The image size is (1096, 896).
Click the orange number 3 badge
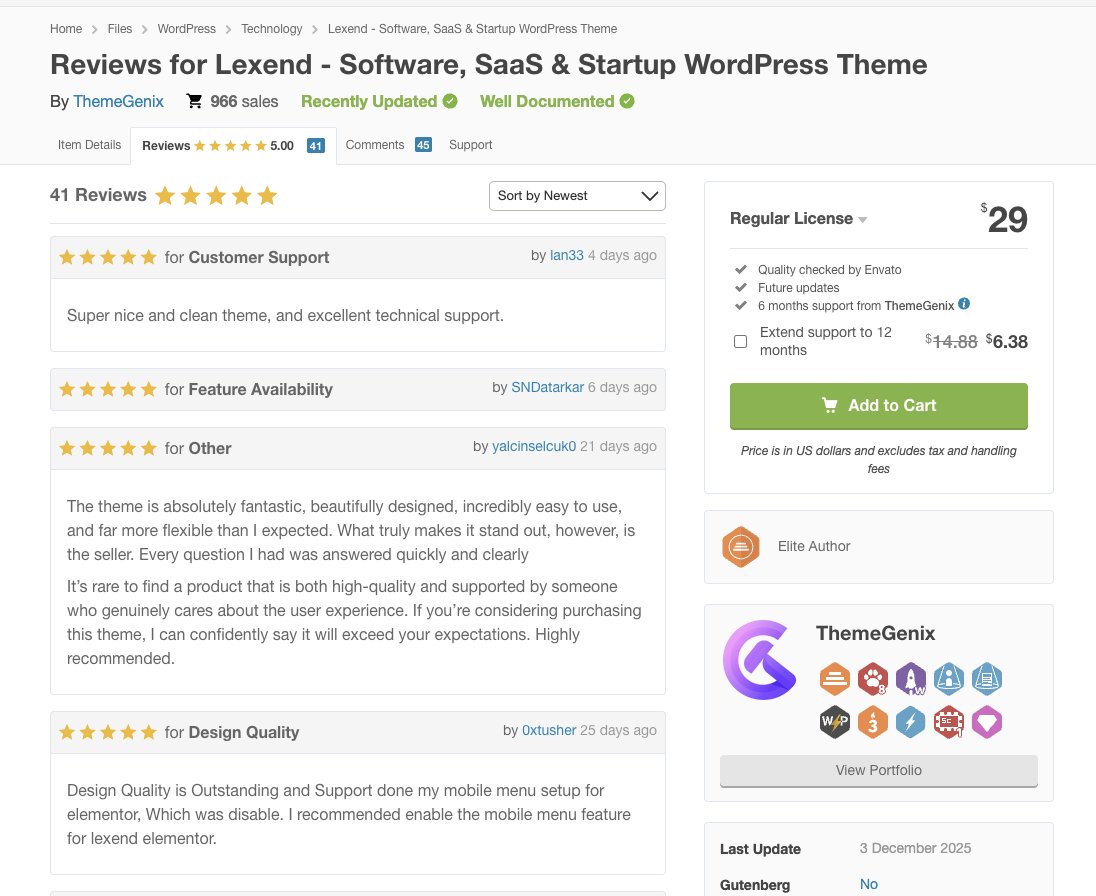click(x=872, y=722)
